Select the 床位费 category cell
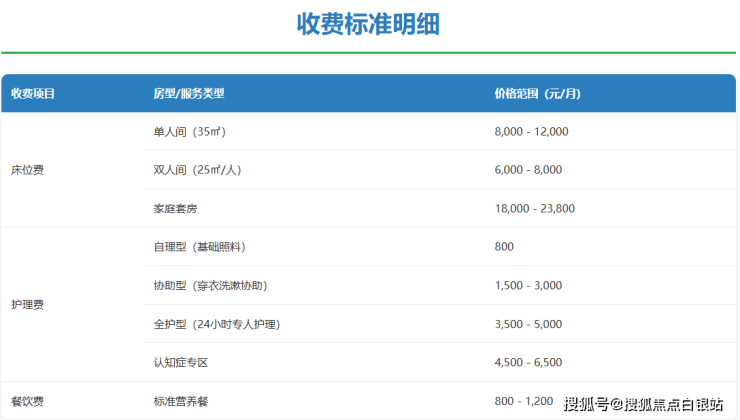This screenshot has height=420, width=740. [x=28, y=170]
